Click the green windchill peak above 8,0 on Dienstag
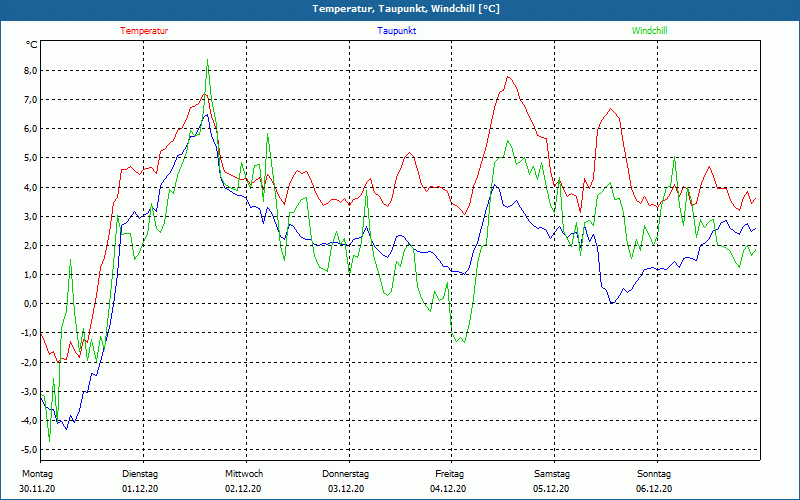Viewport: 800px width, 500px height. (207, 60)
